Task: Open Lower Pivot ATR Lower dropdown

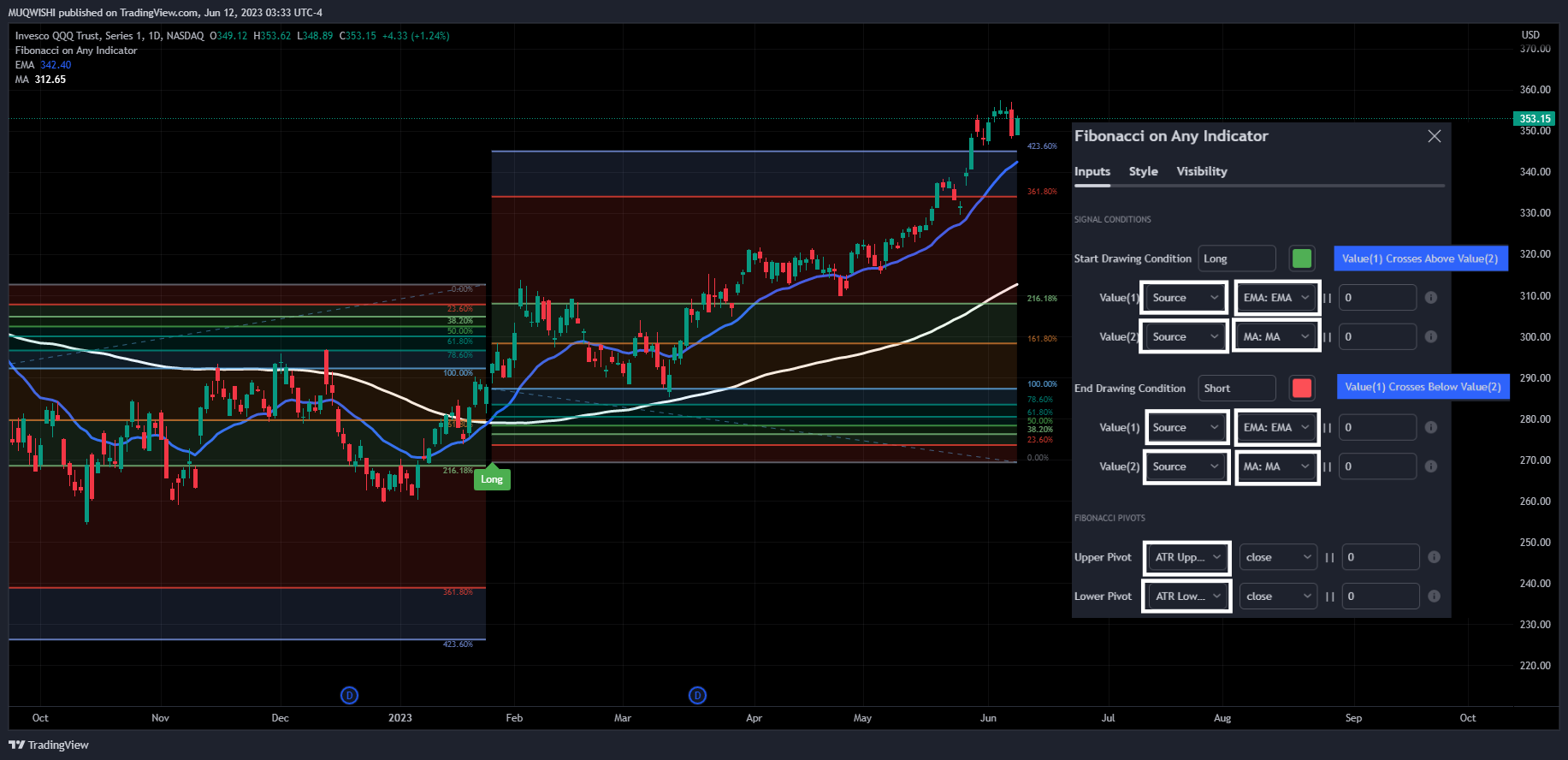Action: pyautogui.click(x=1187, y=597)
